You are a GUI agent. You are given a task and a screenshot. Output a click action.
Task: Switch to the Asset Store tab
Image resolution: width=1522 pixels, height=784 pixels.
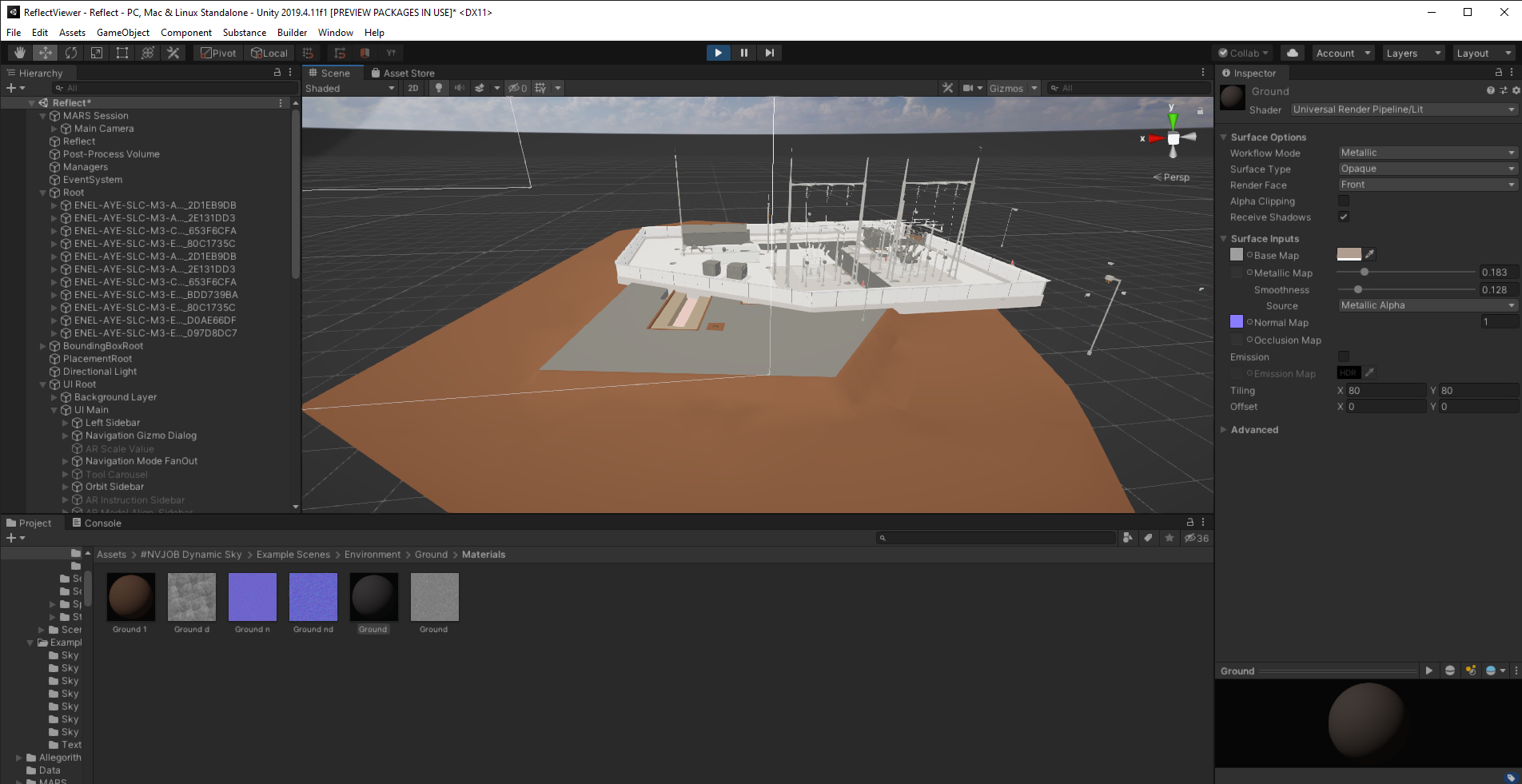point(403,73)
